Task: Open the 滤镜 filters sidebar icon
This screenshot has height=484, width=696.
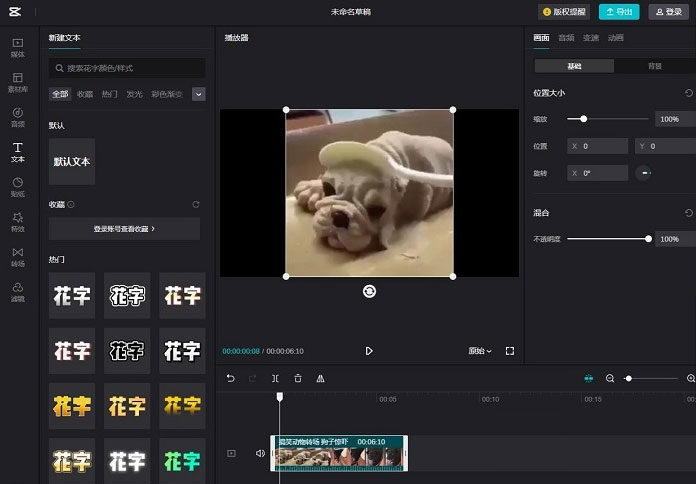Action: coord(18,292)
